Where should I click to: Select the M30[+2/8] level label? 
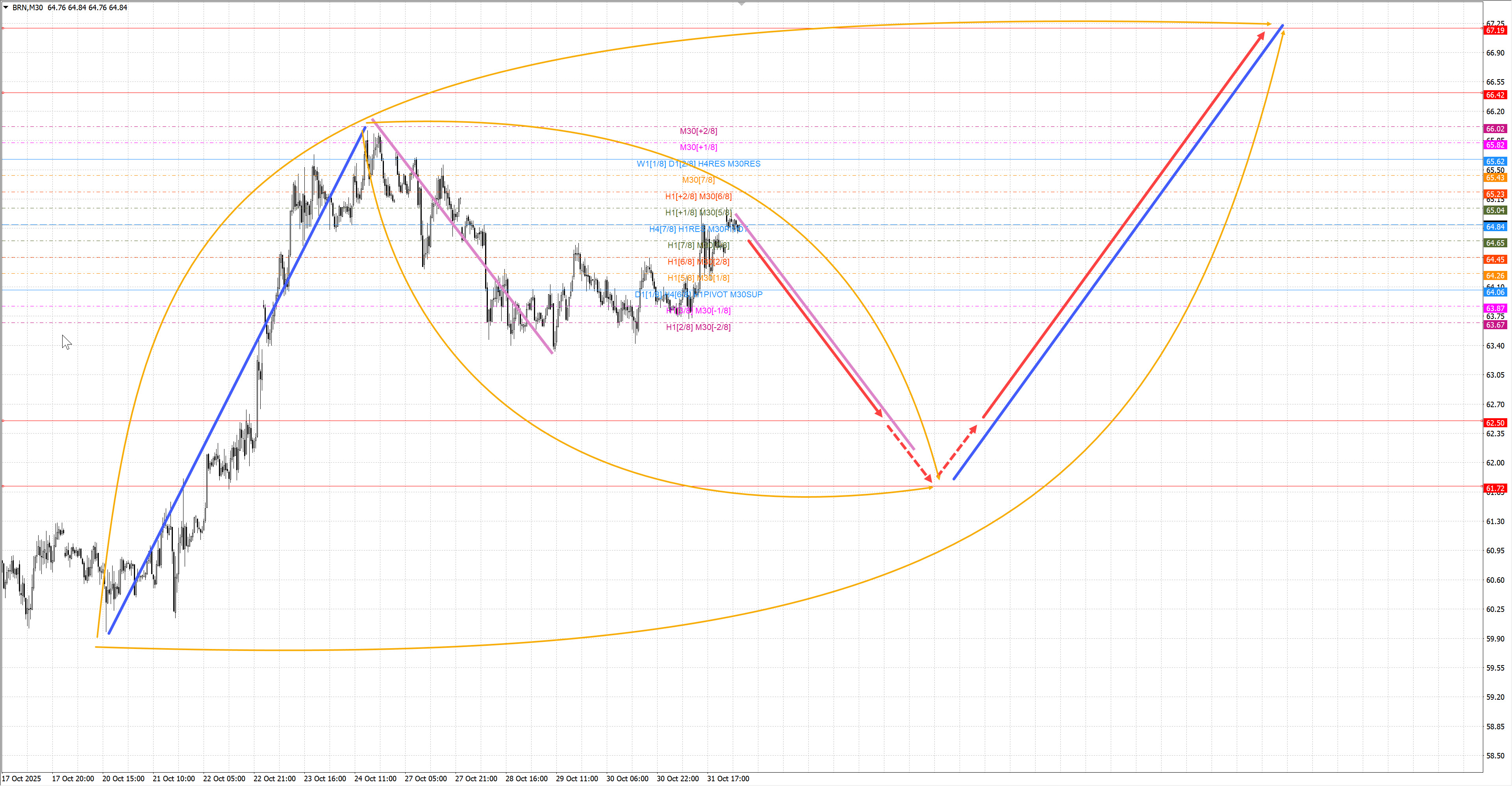point(698,131)
